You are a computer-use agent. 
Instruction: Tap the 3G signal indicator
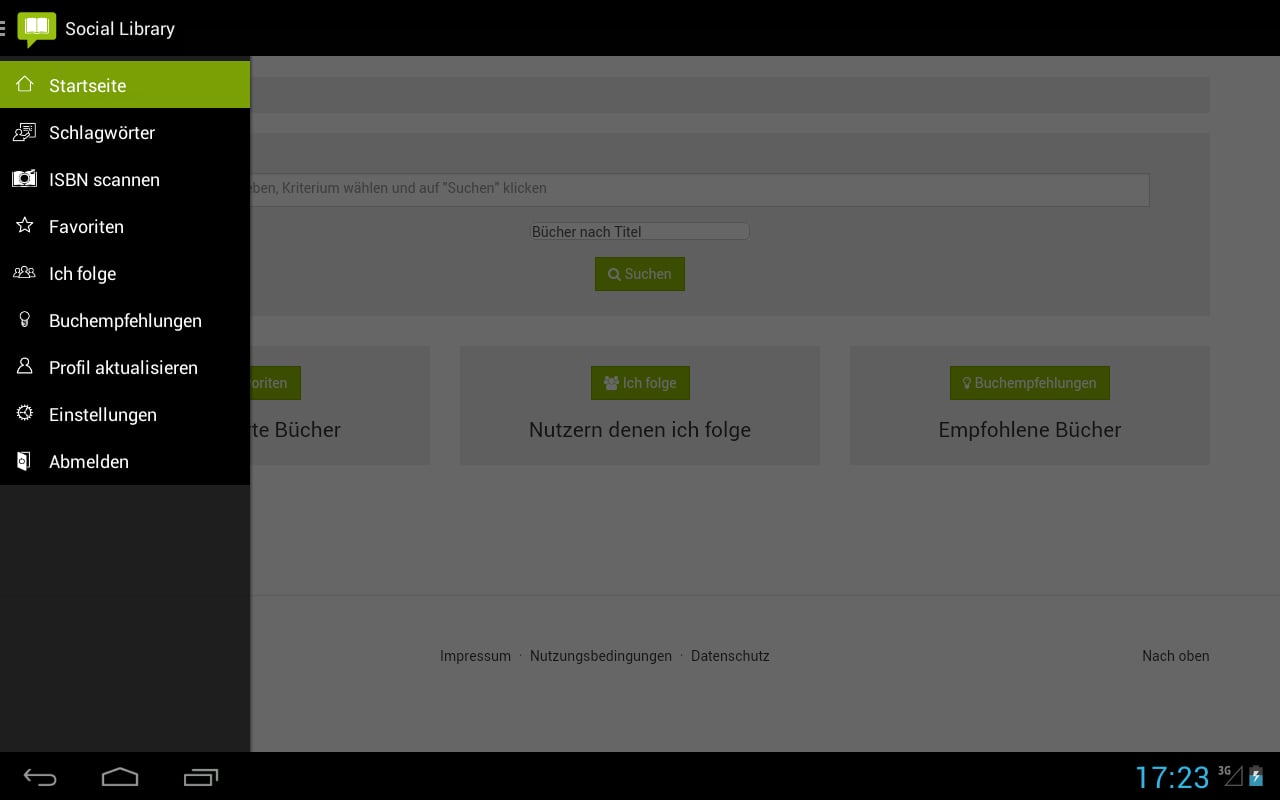point(1230,775)
